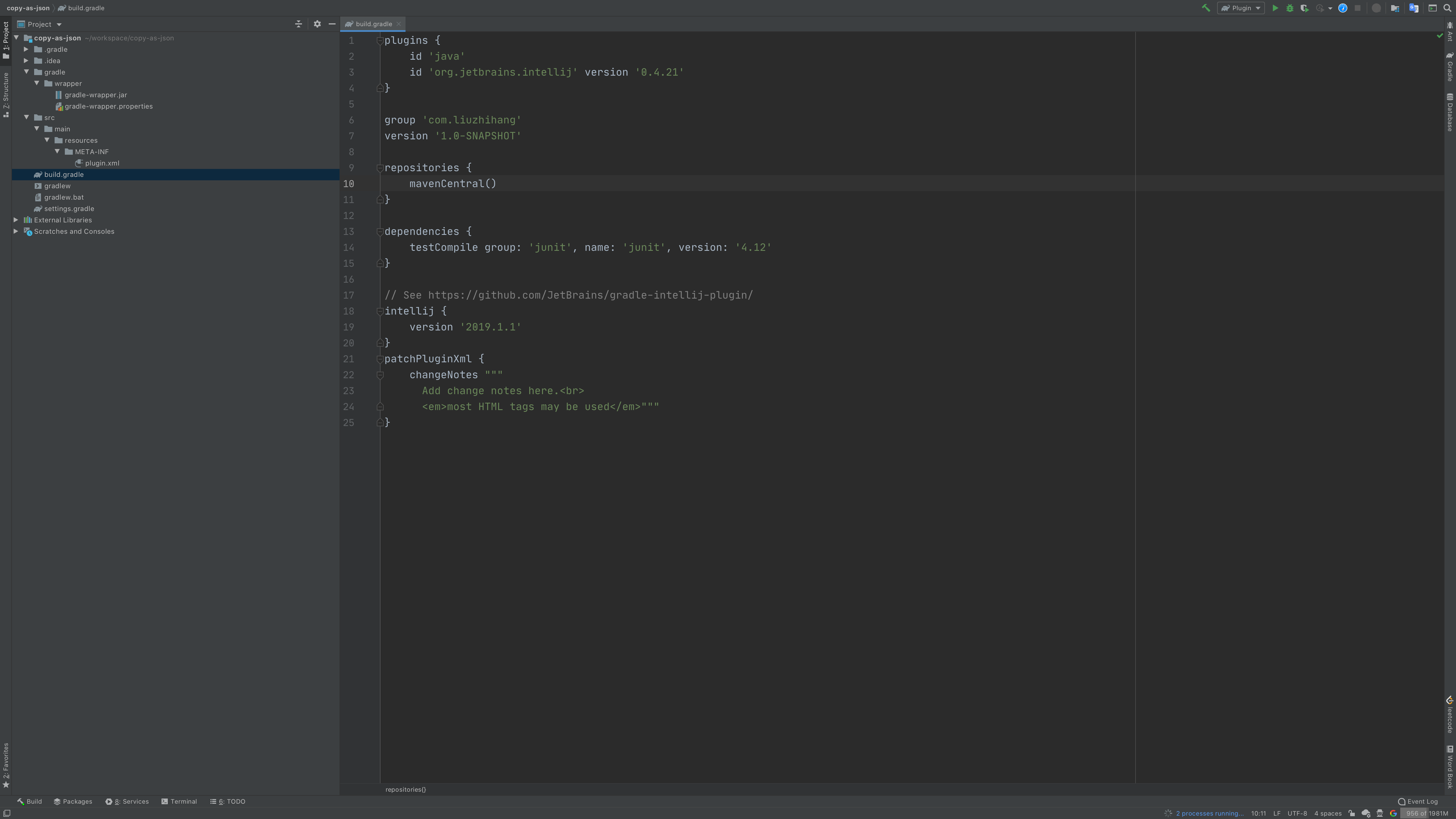The width and height of the screenshot is (1456, 819).
Task: Open Project panel settings gear
Action: tap(317, 24)
